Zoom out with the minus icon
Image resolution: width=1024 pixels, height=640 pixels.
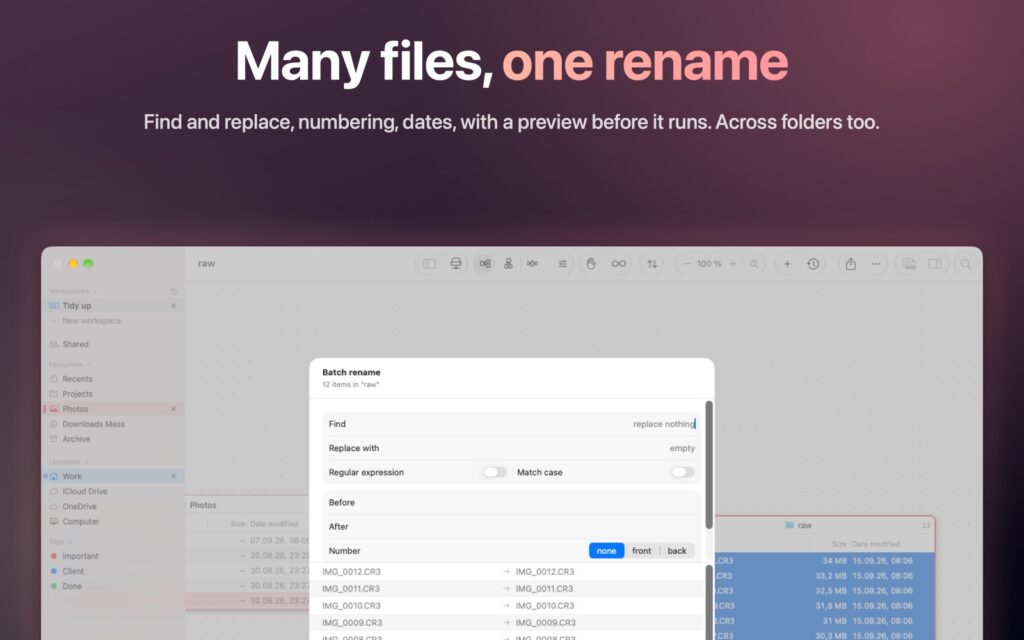click(x=686, y=264)
